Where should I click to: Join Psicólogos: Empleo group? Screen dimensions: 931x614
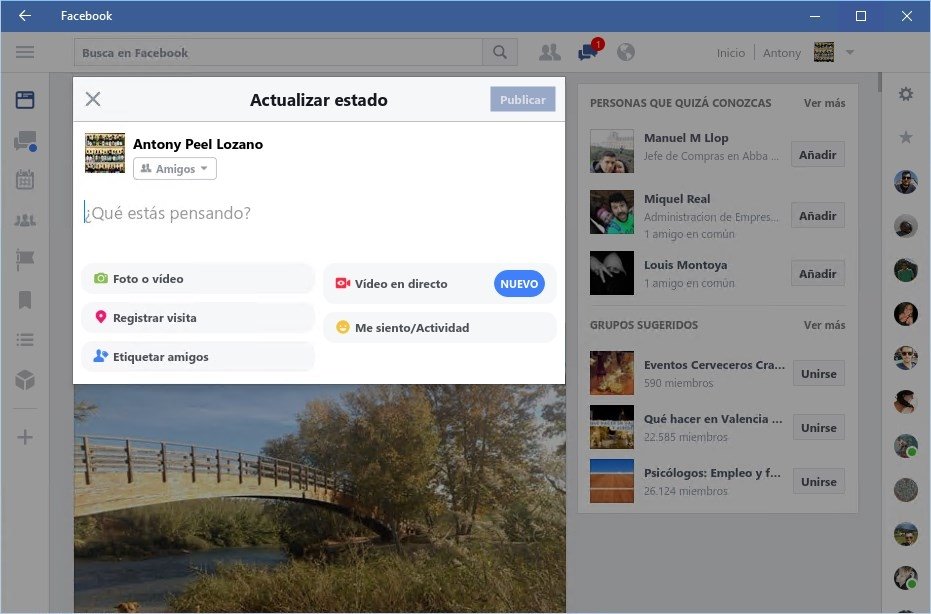(819, 482)
